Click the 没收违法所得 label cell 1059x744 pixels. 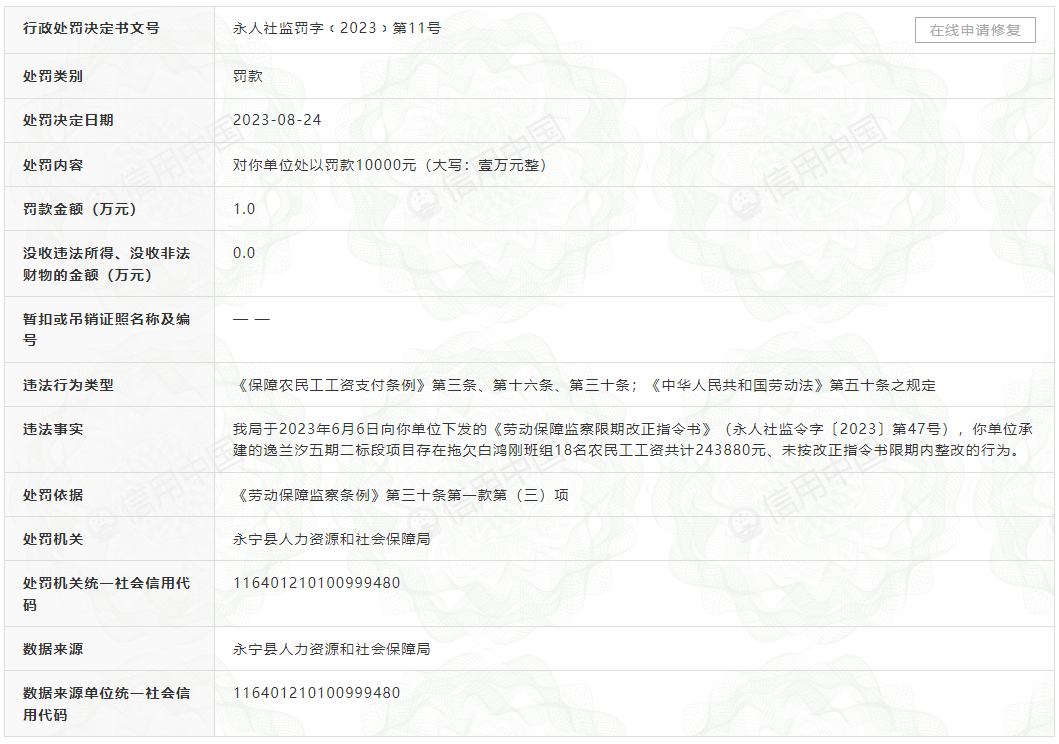[106, 264]
